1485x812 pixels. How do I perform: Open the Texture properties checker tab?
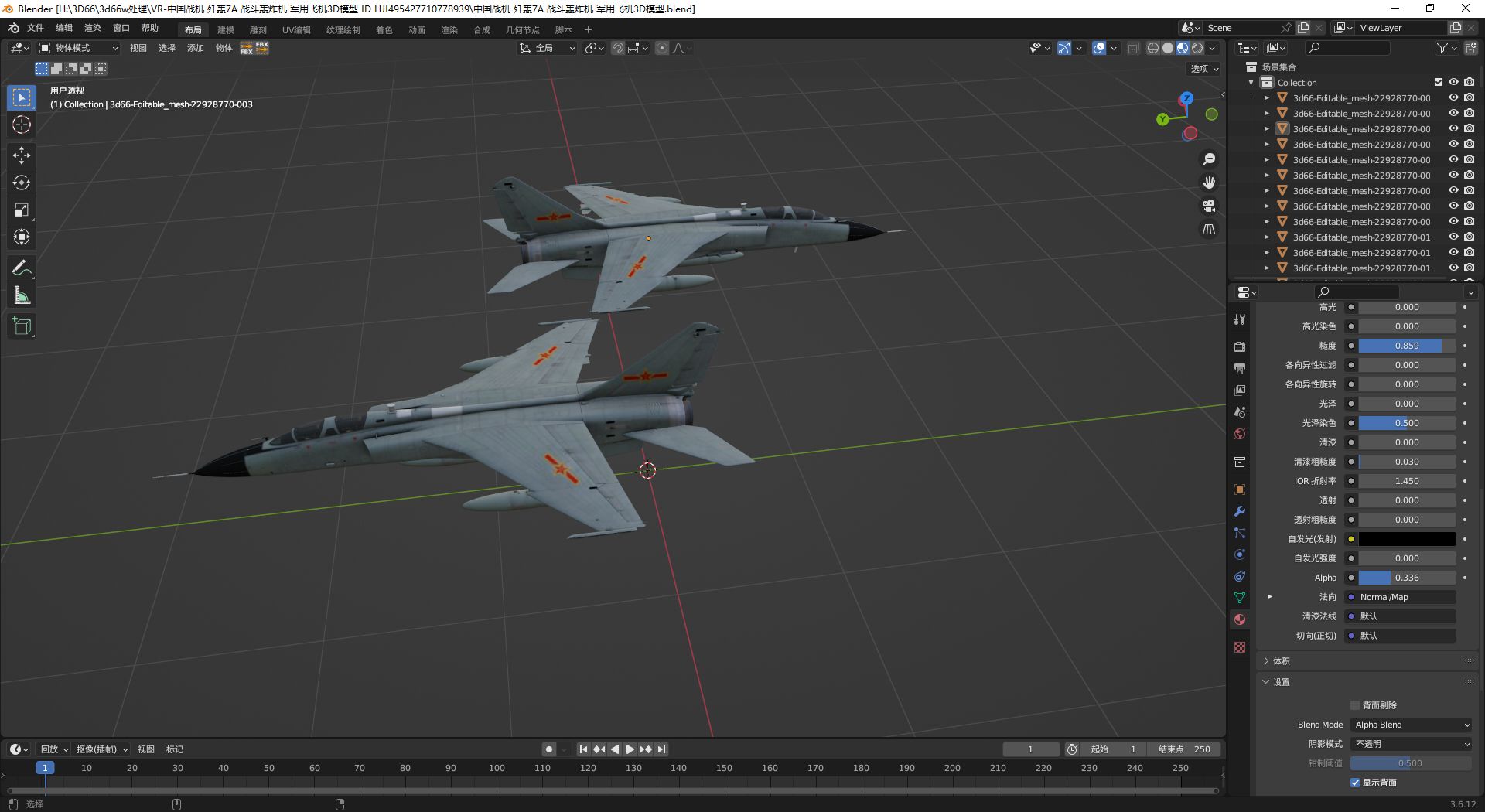point(1240,647)
